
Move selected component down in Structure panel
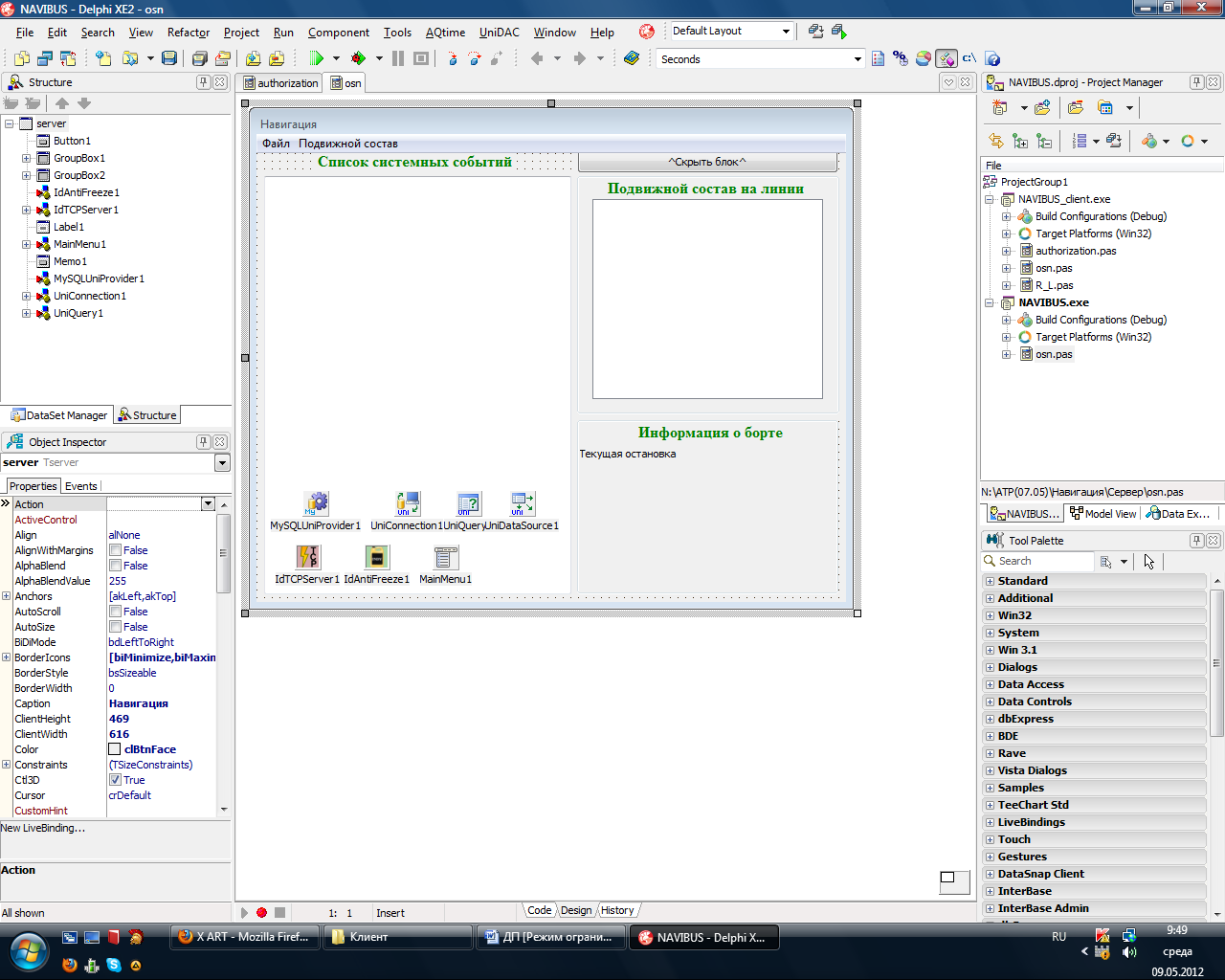tap(84, 103)
